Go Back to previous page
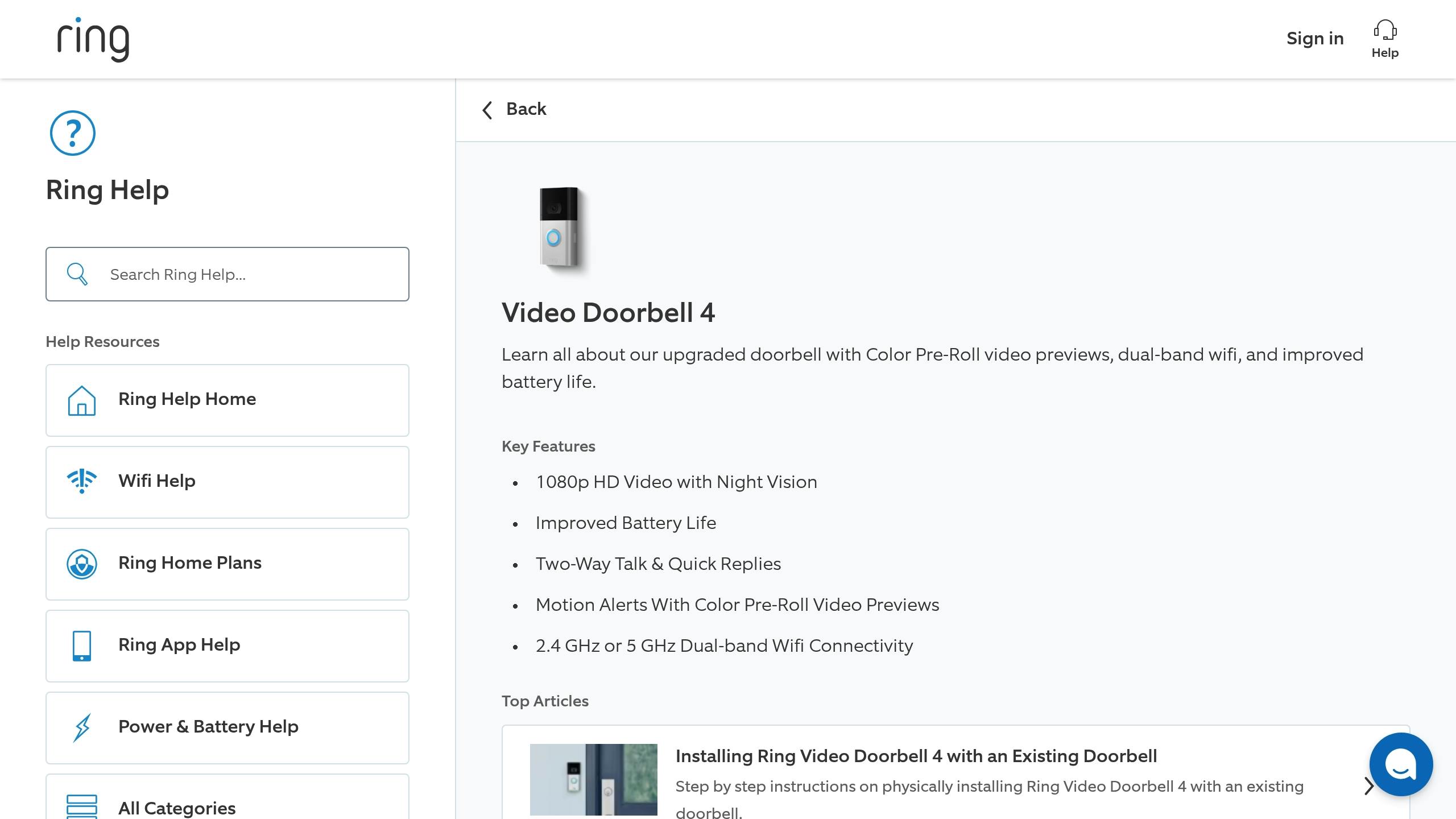Viewport: 1456px width, 819px height. pos(514,109)
